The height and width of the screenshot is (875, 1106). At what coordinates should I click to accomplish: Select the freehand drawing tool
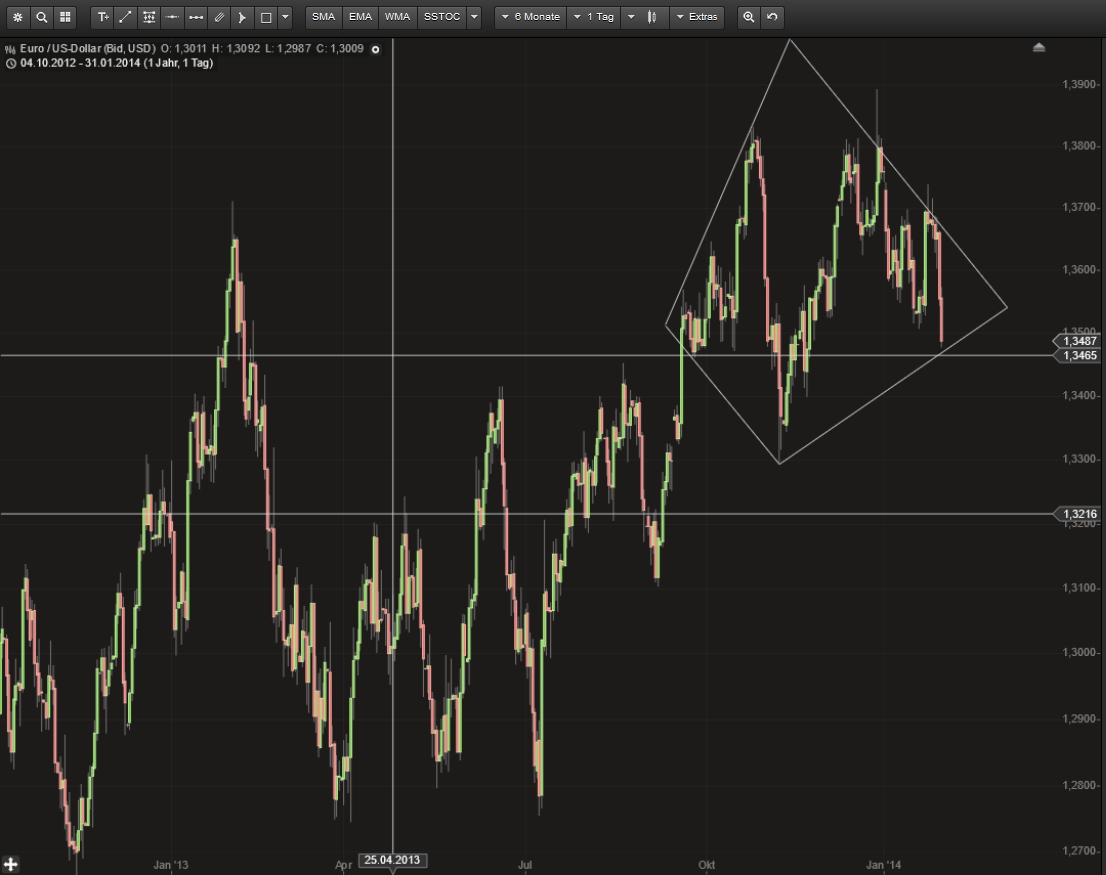tap(218, 17)
